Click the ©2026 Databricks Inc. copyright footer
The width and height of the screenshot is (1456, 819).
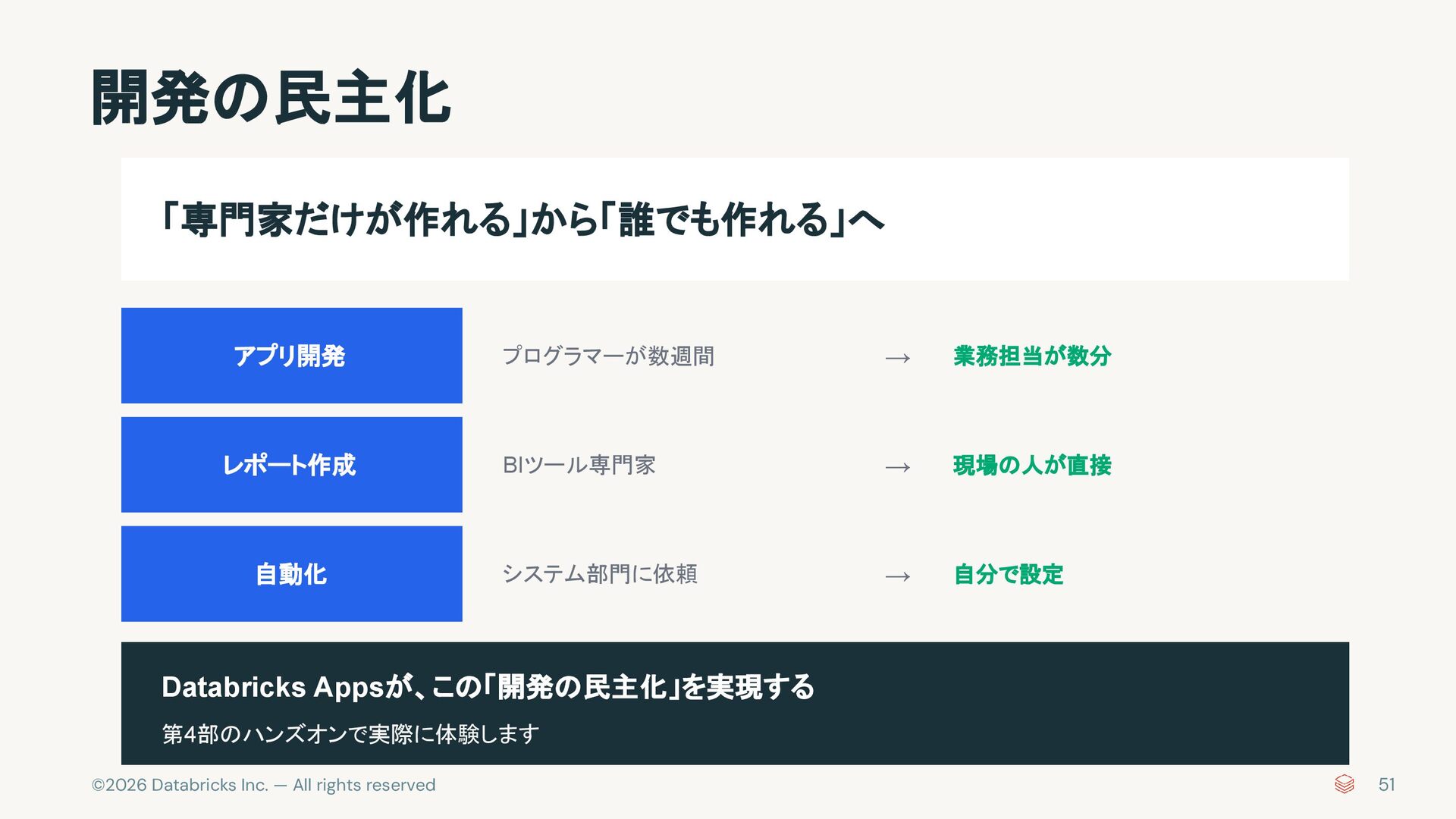click(x=263, y=785)
